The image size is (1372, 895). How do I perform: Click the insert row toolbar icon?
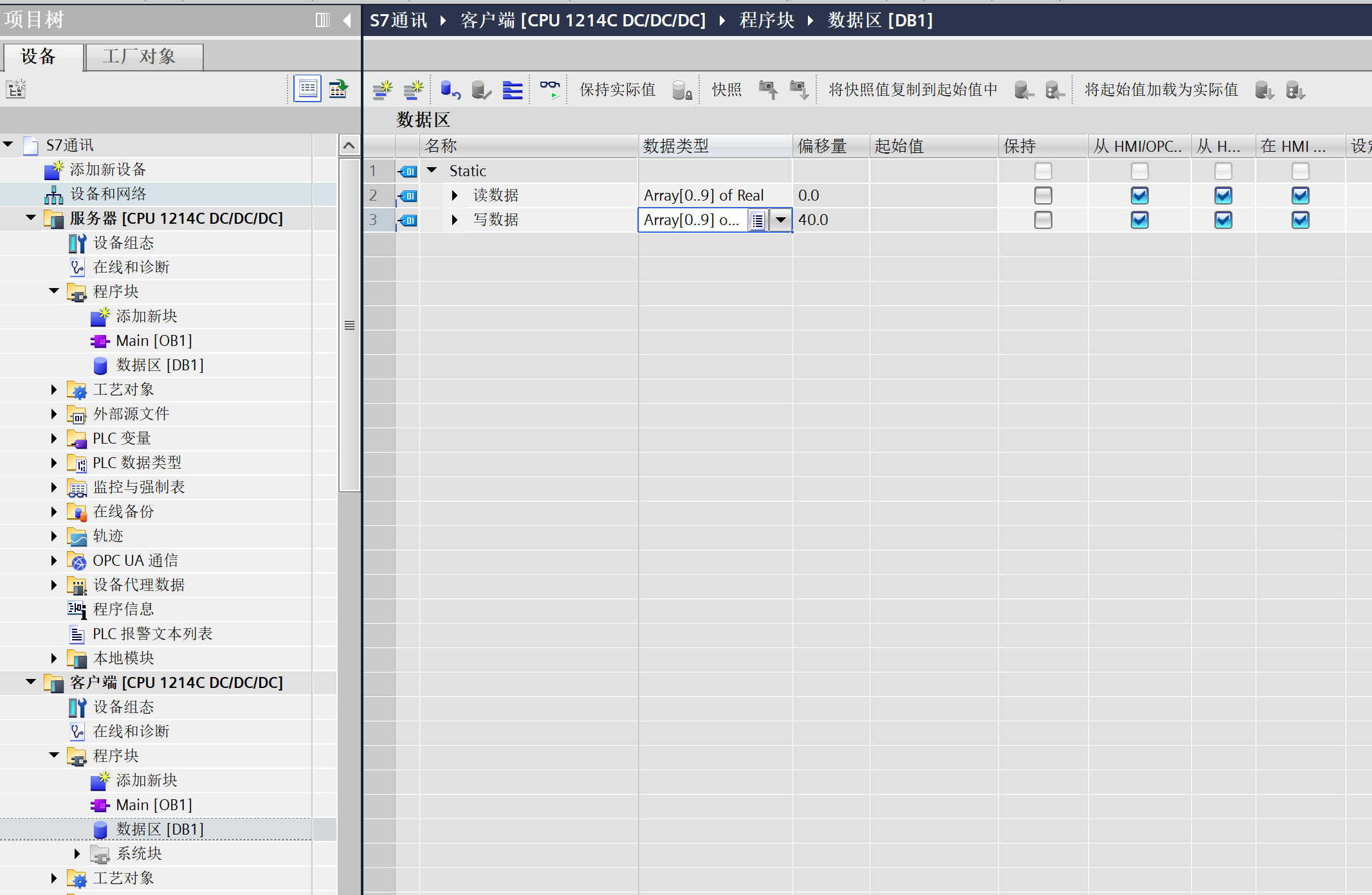pyautogui.click(x=382, y=90)
